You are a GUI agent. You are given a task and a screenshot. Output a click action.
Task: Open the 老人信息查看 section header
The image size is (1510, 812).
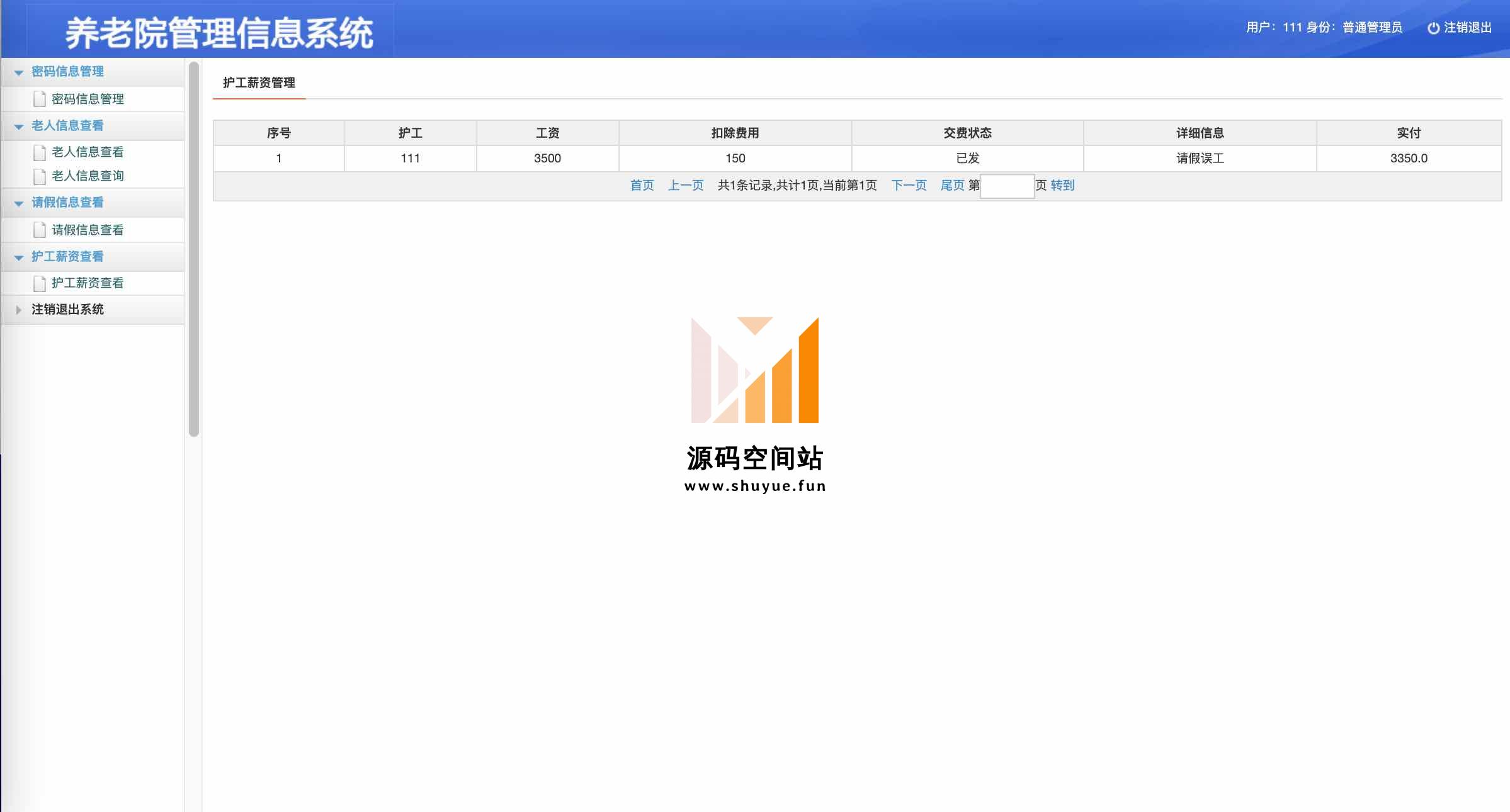93,126
